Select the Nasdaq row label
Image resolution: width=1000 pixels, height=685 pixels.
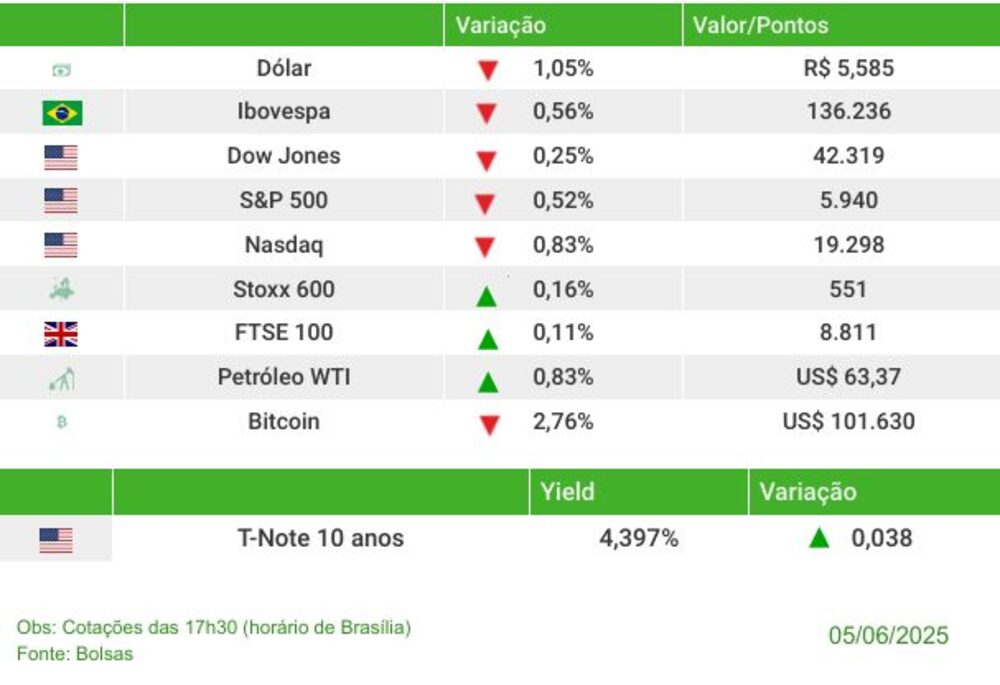[284, 245]
